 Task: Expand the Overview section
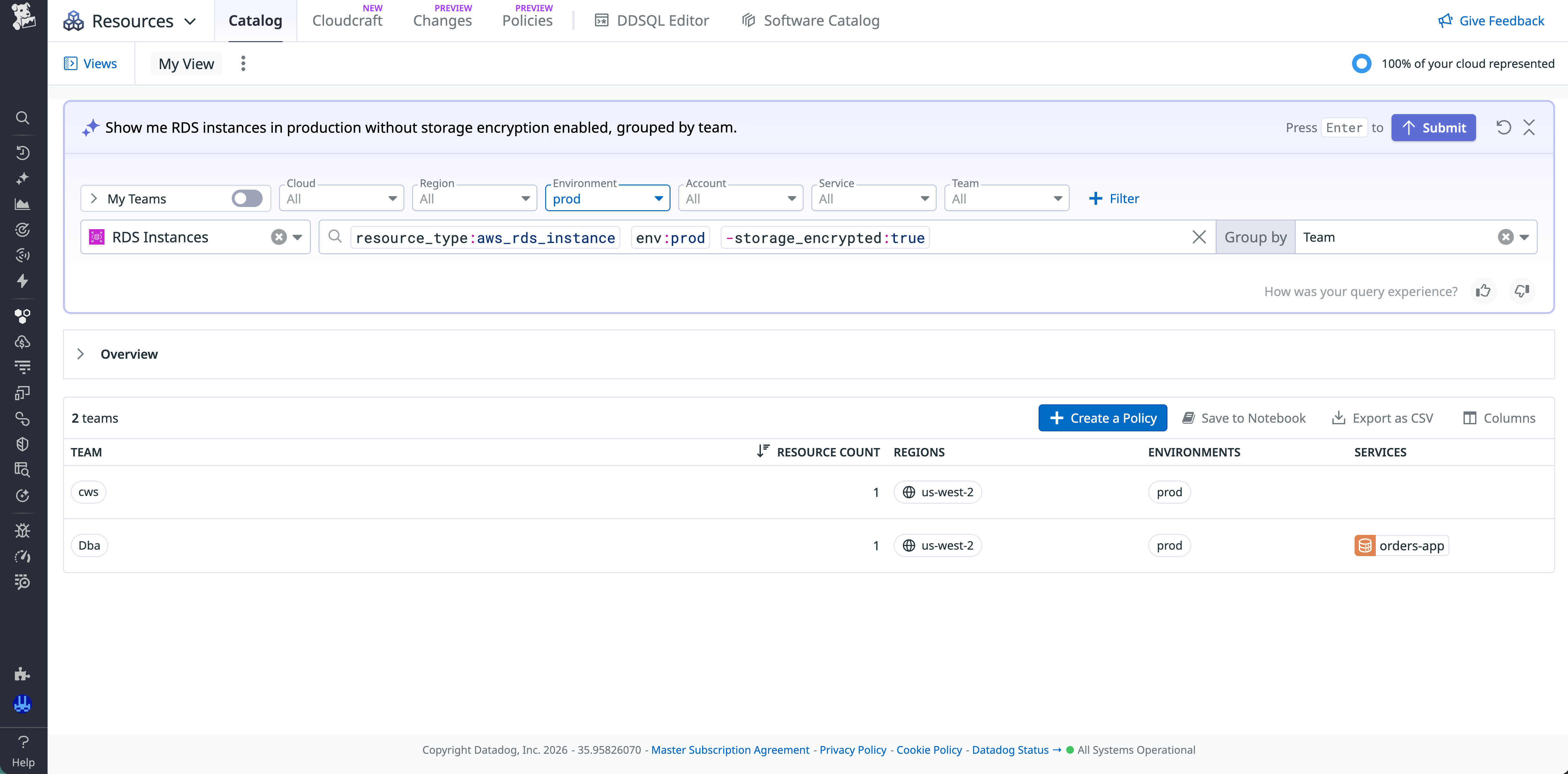(x=81, y=354)
